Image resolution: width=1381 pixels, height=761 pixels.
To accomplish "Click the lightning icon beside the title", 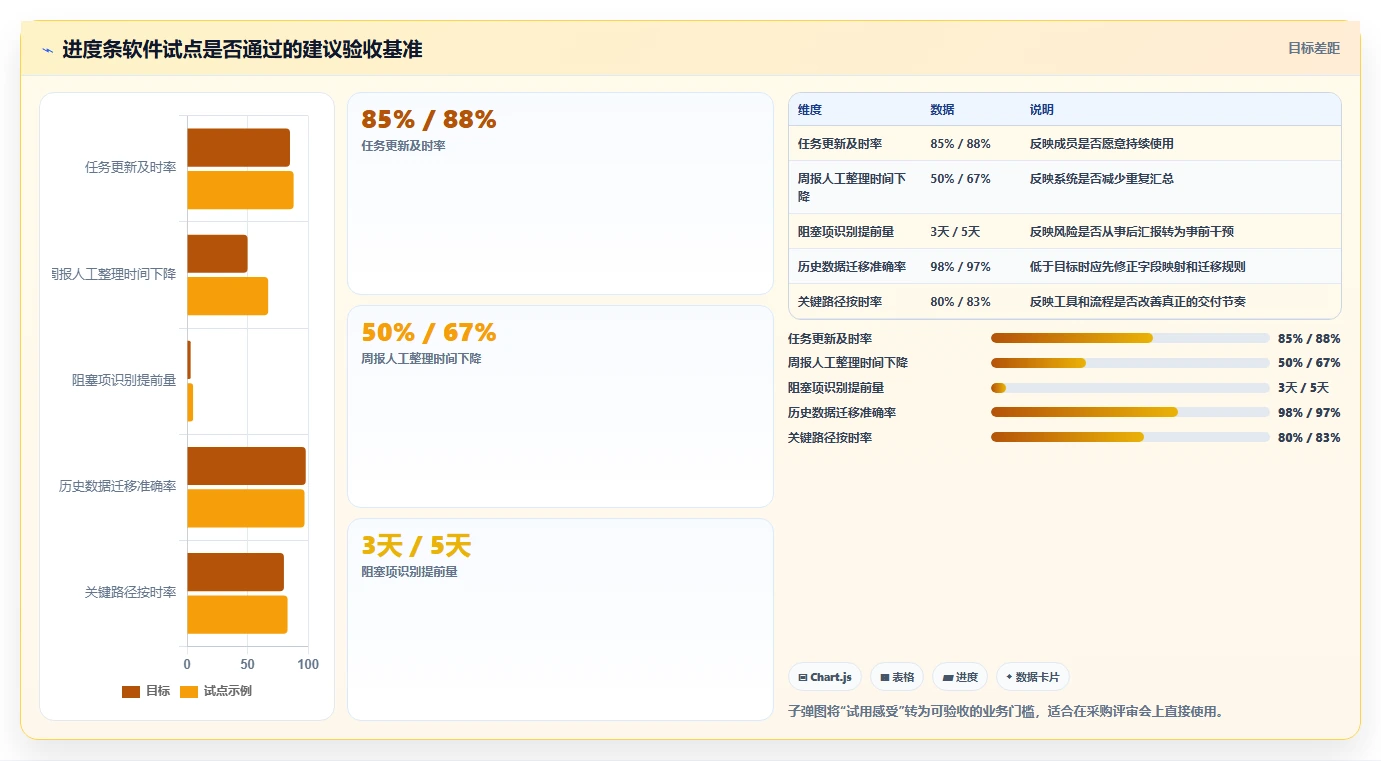I will (47, 50).
